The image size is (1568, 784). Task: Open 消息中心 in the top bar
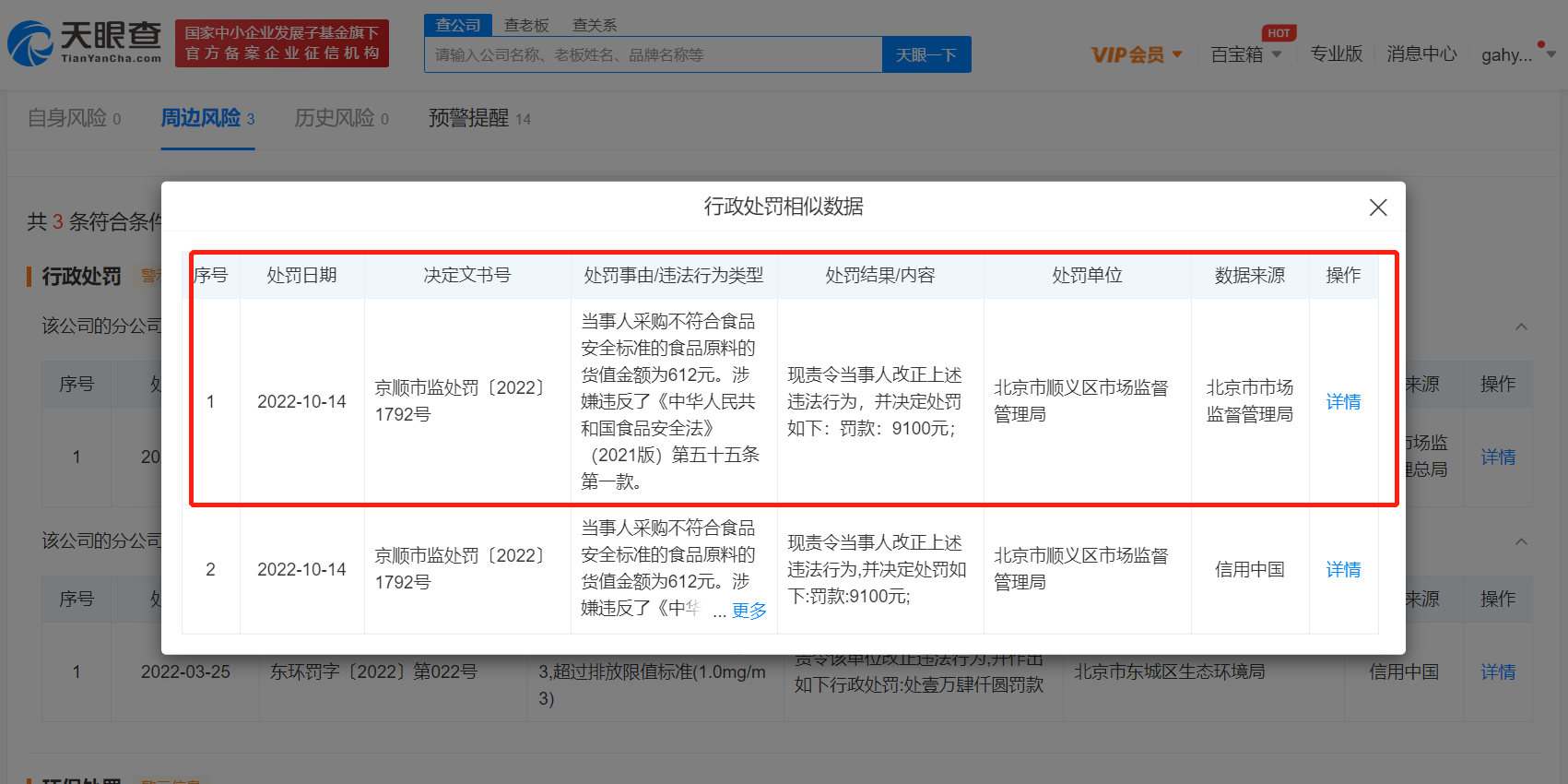1421,54
